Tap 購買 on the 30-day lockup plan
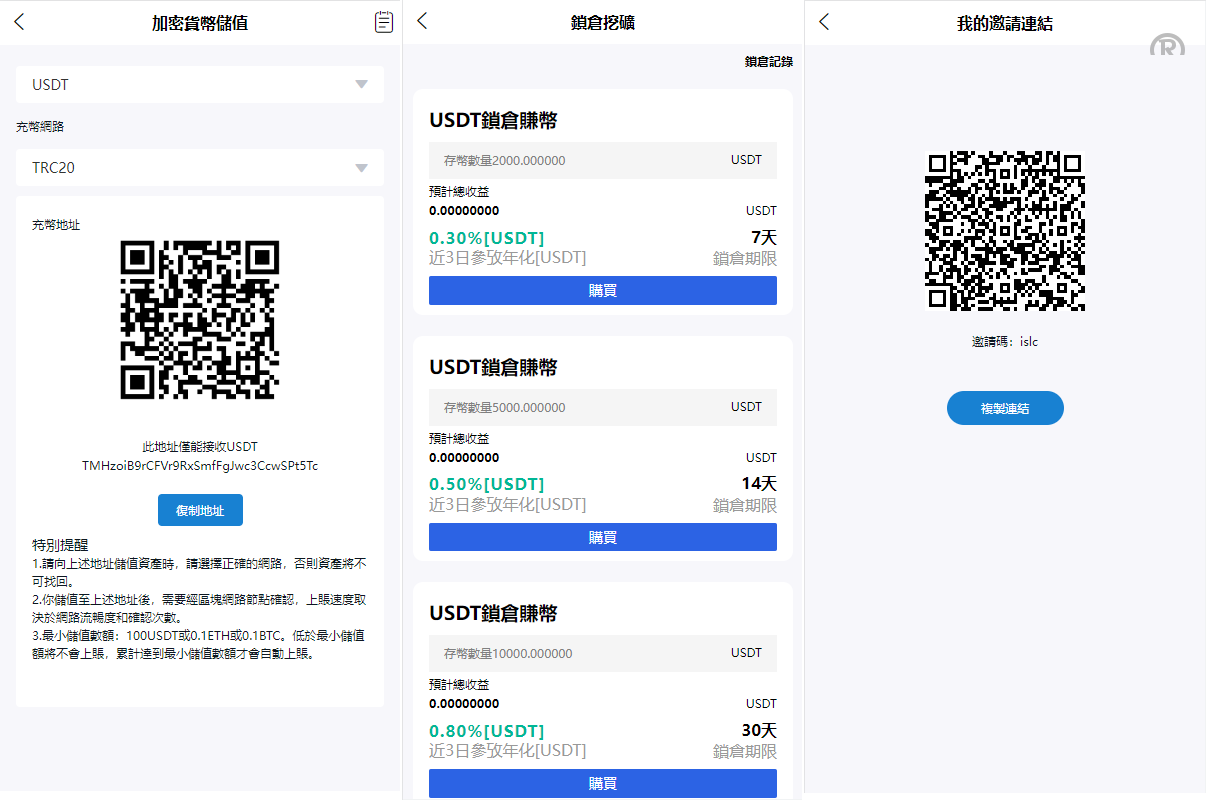 (603, 783)
